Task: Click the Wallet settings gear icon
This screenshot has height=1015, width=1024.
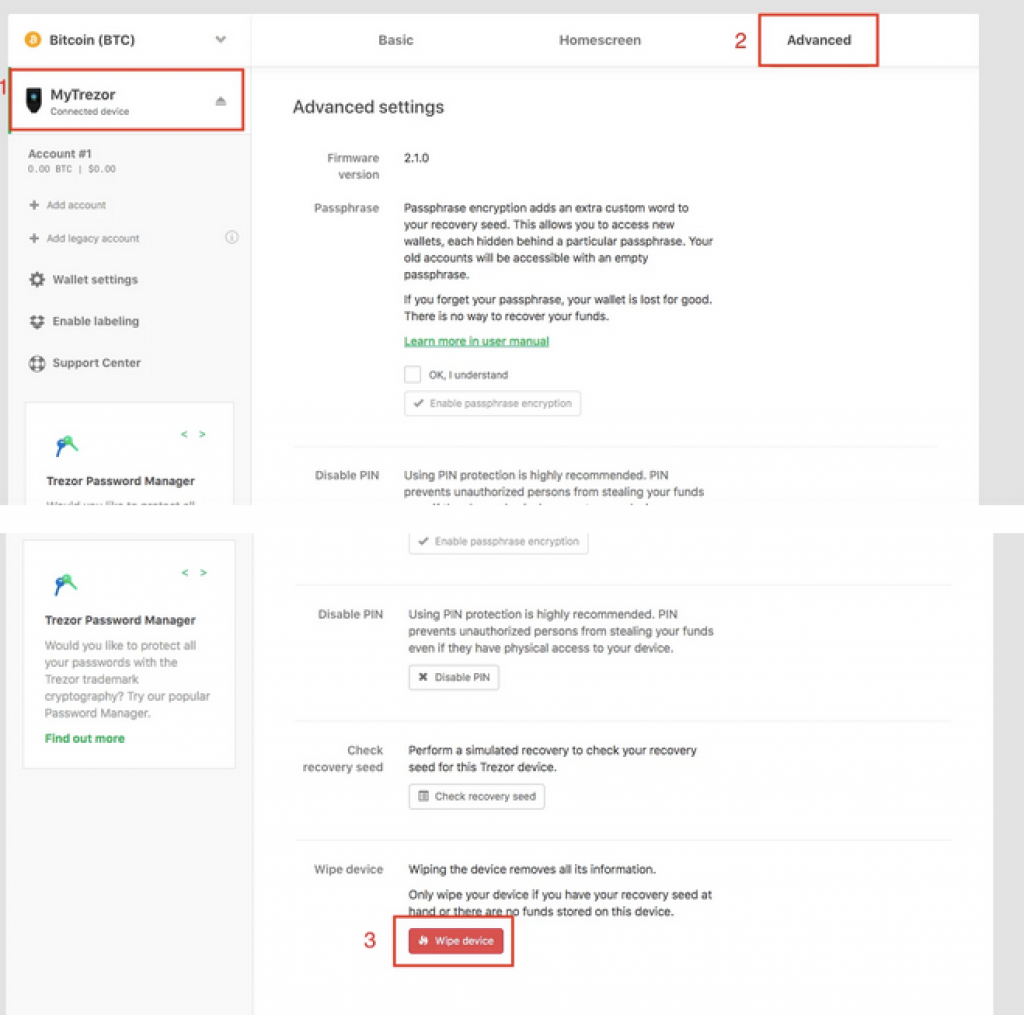Action: pyautogui.click(x=37, y=280)
